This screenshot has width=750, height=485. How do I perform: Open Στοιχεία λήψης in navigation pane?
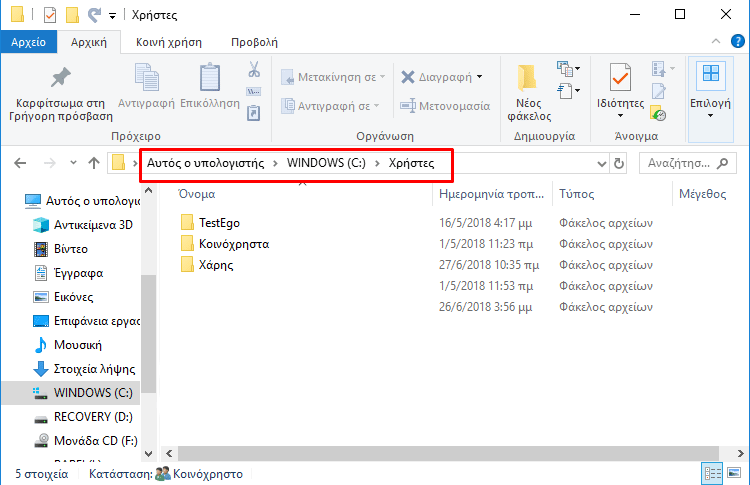click(84, 369)
